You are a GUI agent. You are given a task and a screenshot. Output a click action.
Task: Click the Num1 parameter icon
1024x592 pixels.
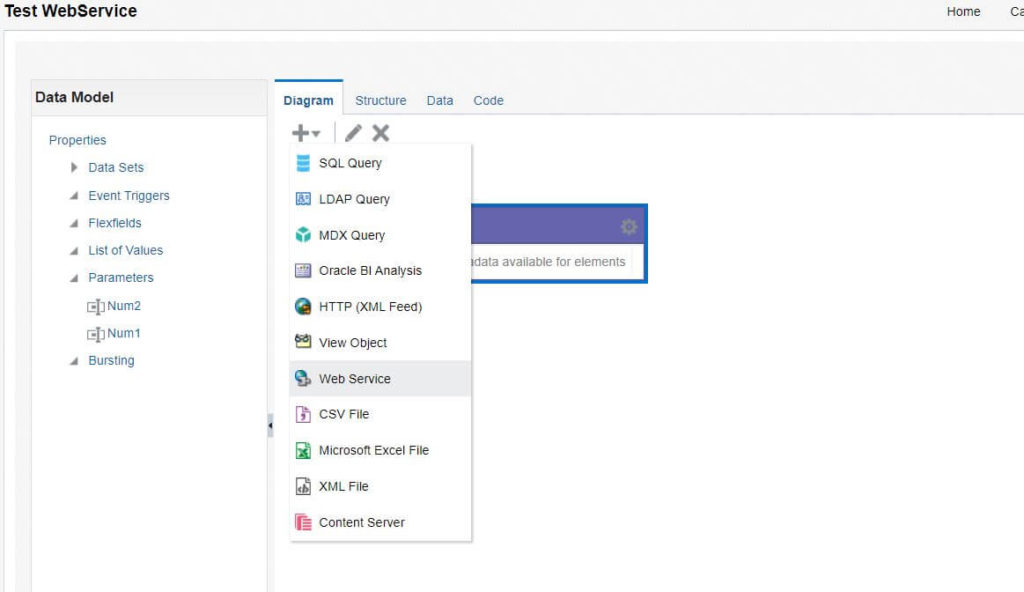tap(95, 335)
